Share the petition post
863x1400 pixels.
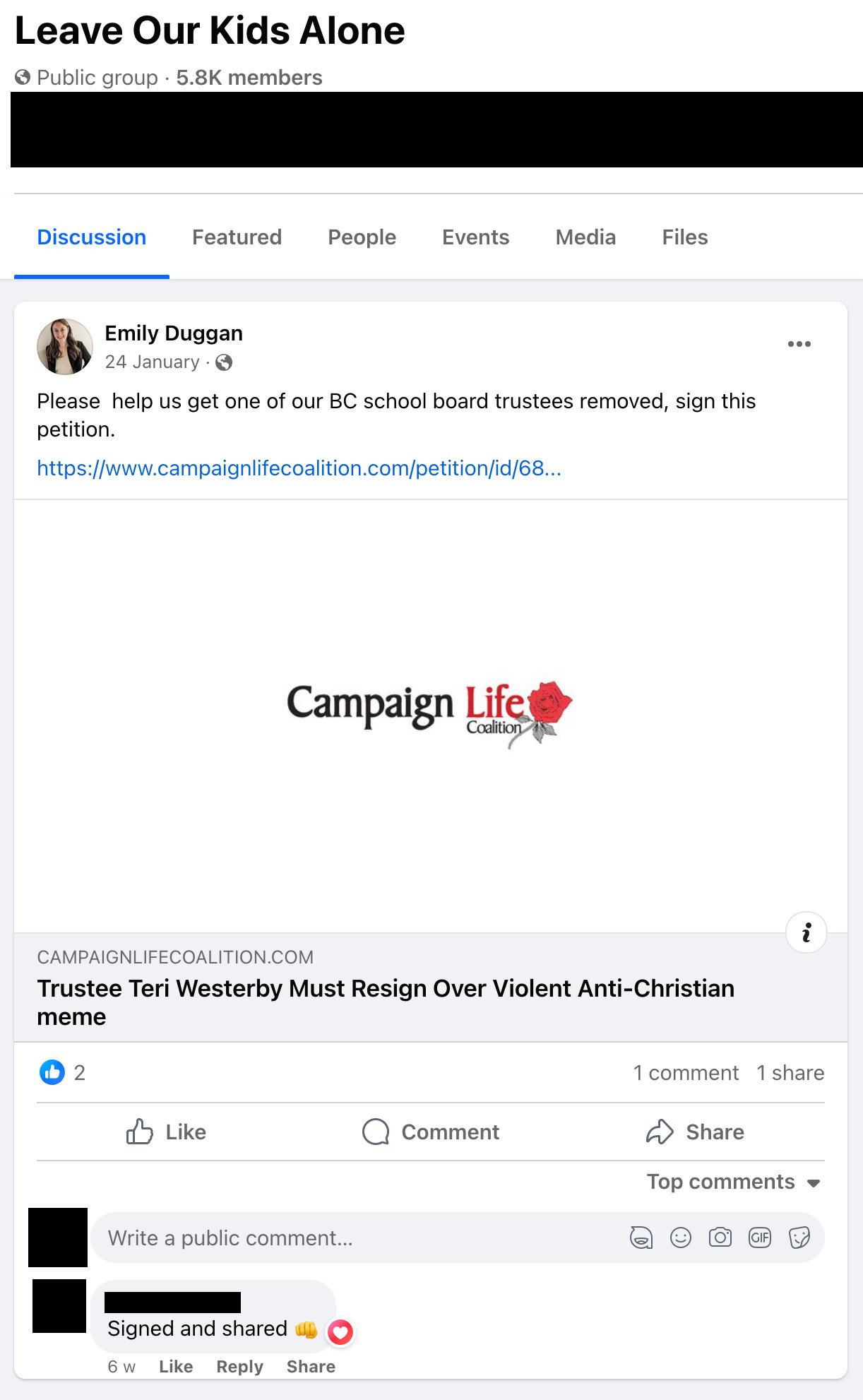point(695,1132)
